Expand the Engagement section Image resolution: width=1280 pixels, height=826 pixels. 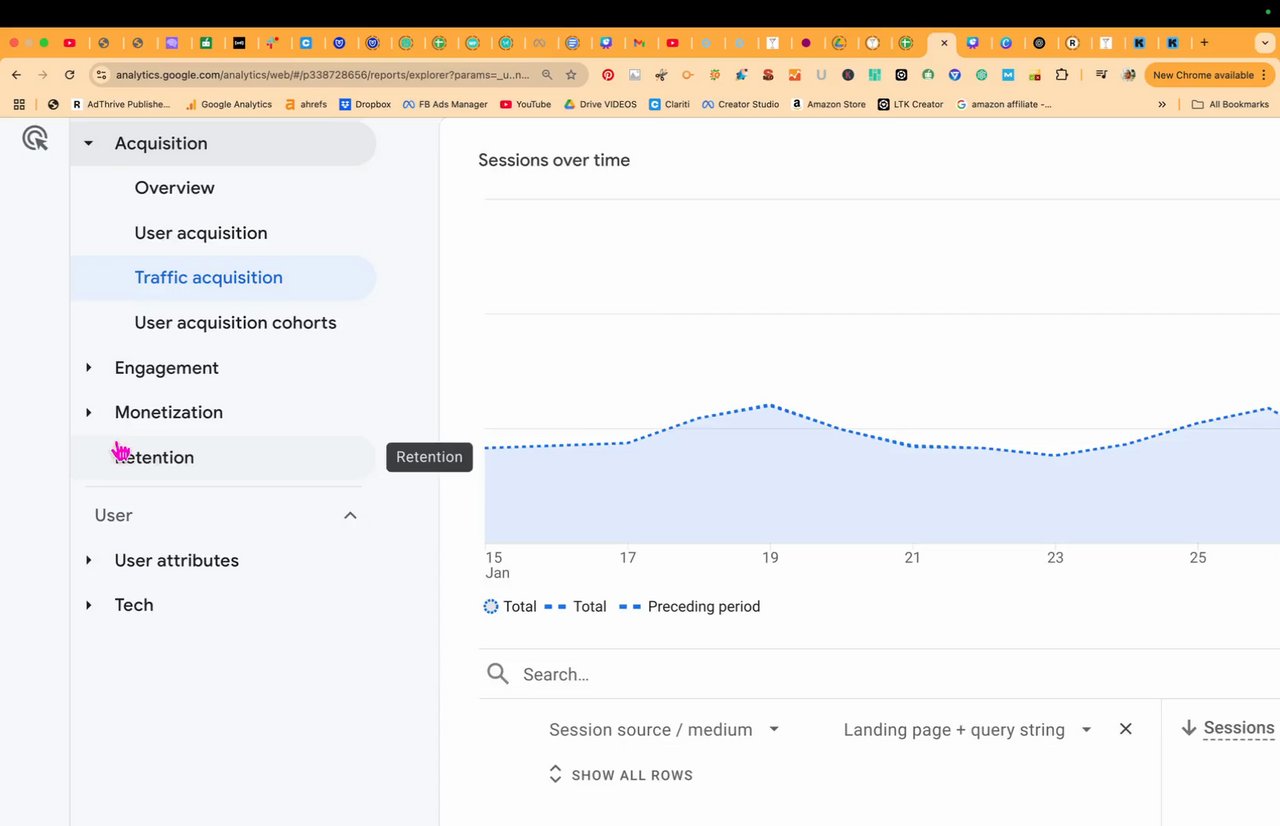pos(89,368)
